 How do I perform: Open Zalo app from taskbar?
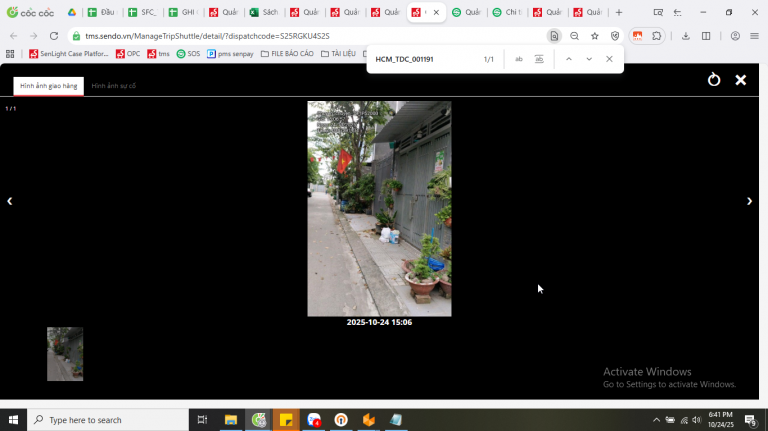point(313,420)
